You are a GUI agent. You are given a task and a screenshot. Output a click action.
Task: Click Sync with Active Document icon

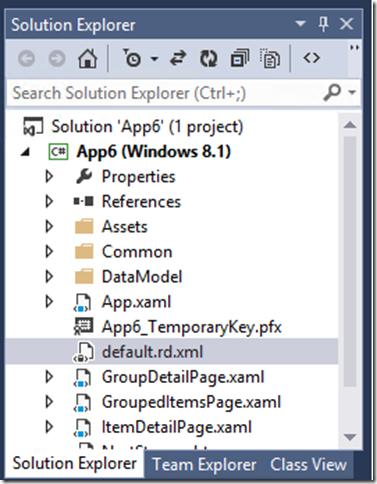178,59
